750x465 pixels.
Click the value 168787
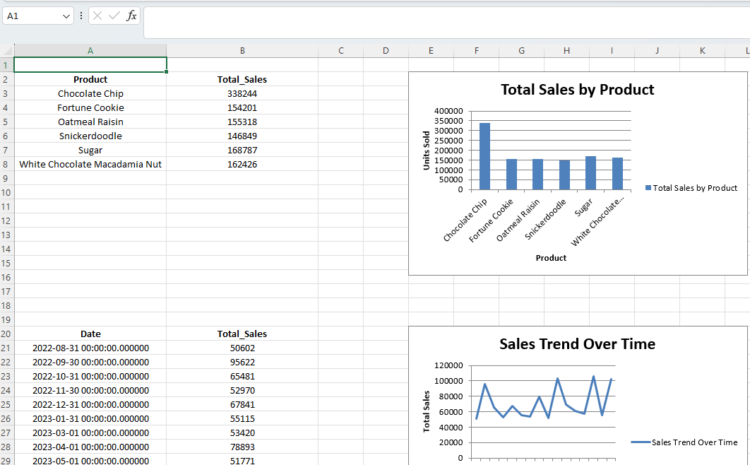[243, 150]
